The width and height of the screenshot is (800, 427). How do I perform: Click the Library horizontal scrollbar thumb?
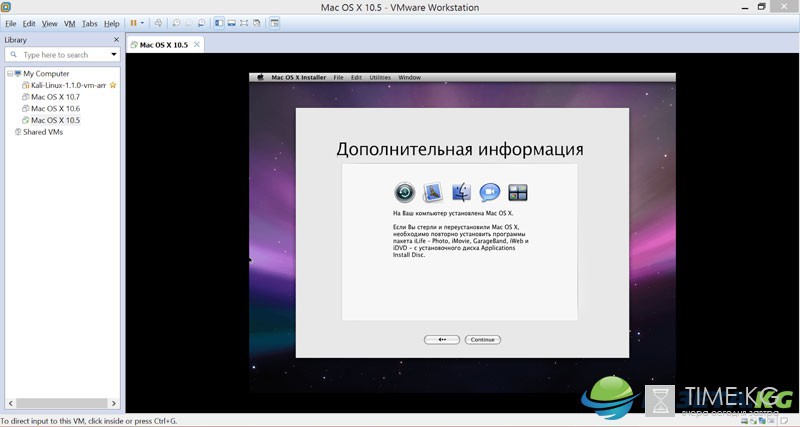click(x=61, y=403)
